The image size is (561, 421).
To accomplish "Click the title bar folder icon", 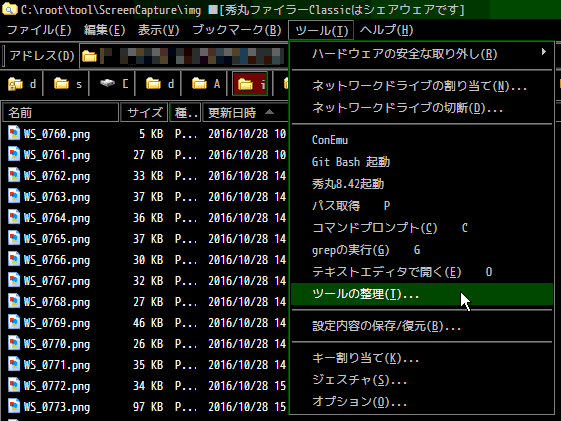I will click(x=9, y=9).
